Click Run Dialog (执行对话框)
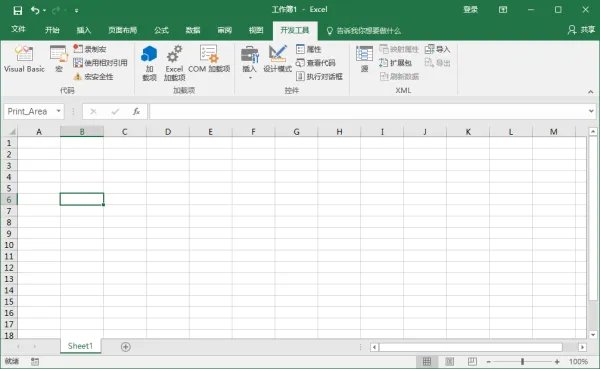The height and width of the screenshot is (369, 600). pos(319,77)
